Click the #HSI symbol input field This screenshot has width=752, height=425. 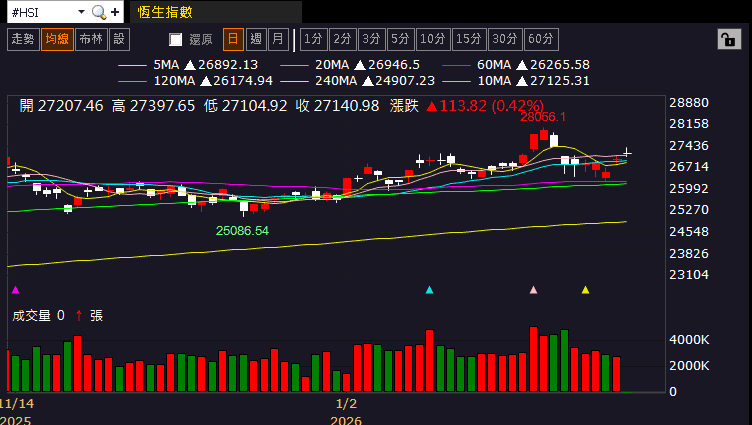pyautogui.click(x=38, y=12)
